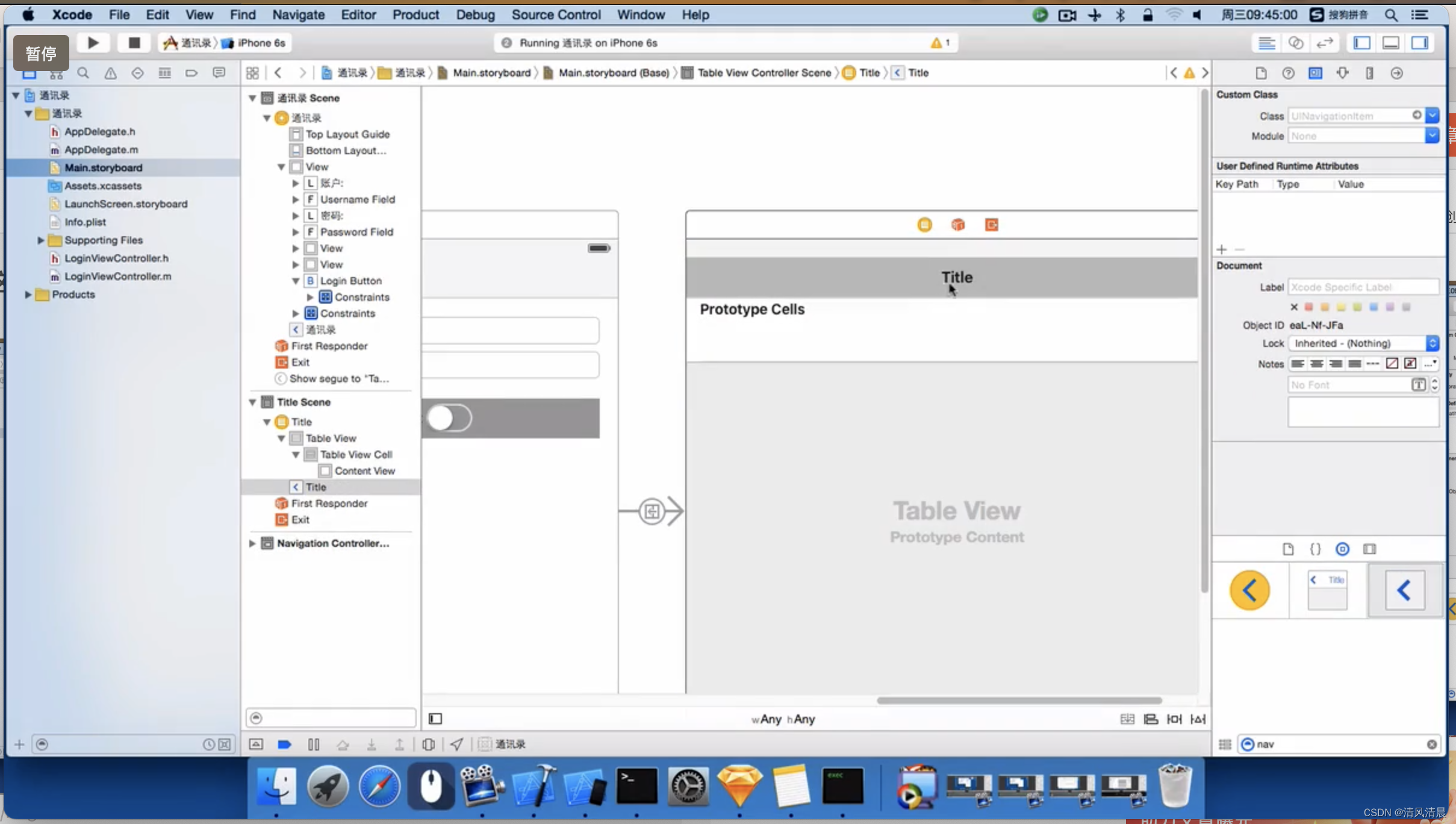1456x824 pixels.
Task: Expand the Supporting Files folder
Action: [x=40, y=240]
